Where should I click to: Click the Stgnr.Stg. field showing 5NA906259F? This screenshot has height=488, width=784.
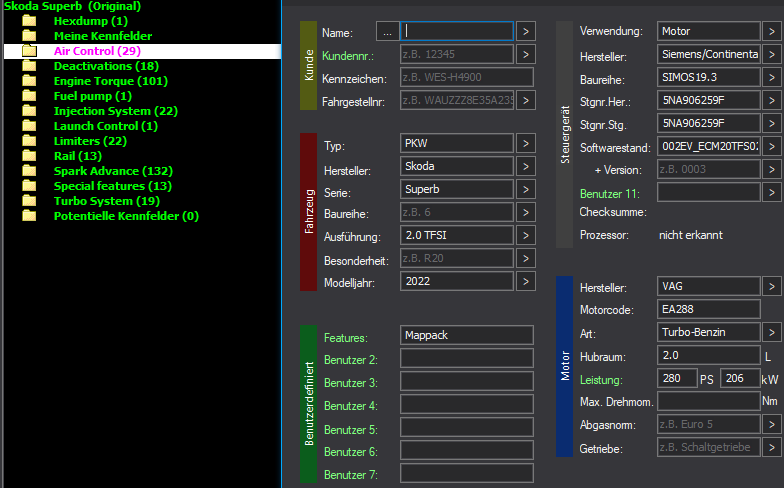[x=708, y=123]
